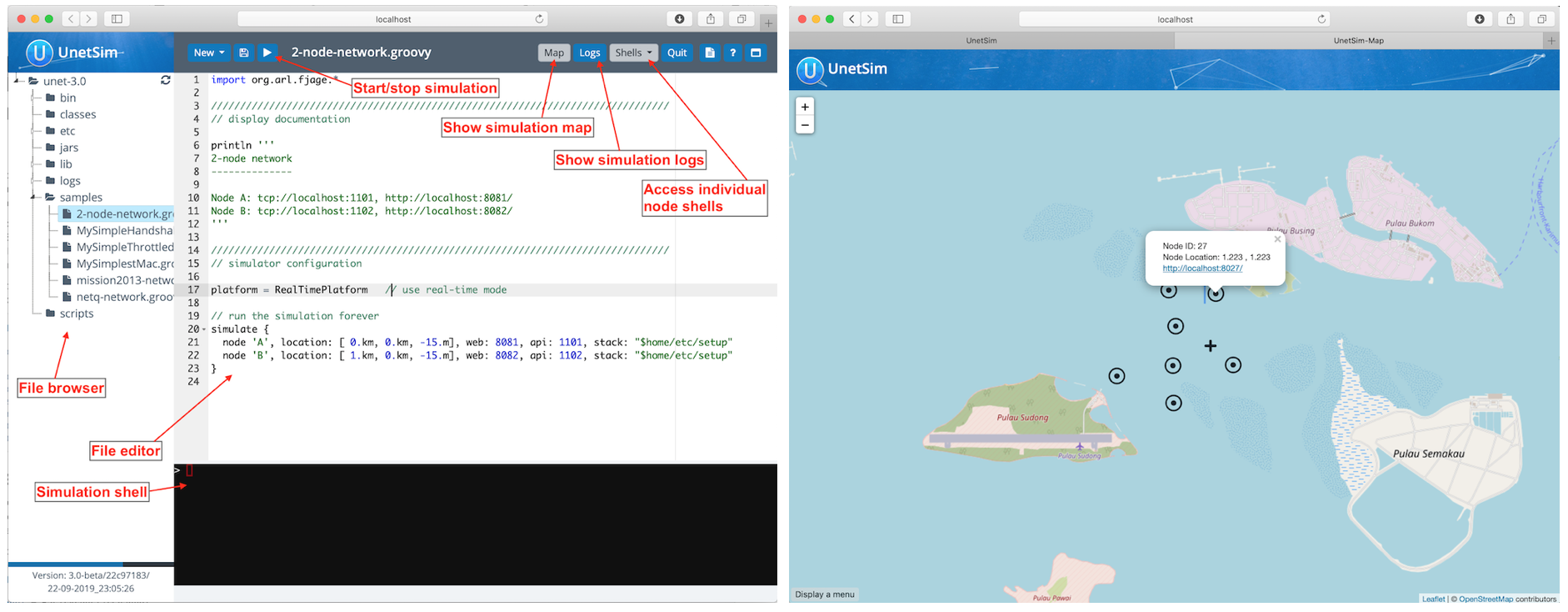The image size is (1568, 612).
Task: Select the MySimpleHandshake file
Action: coord(117,231)
